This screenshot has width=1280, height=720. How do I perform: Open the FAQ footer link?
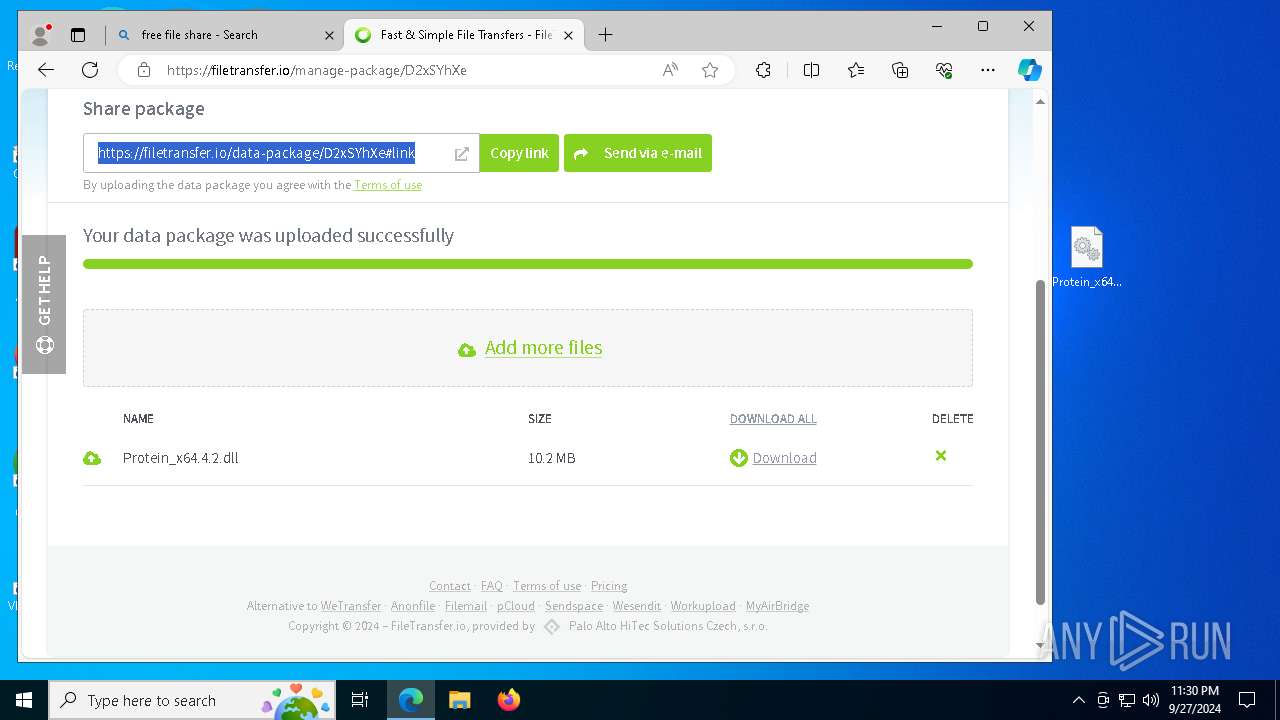click(492, 586)
